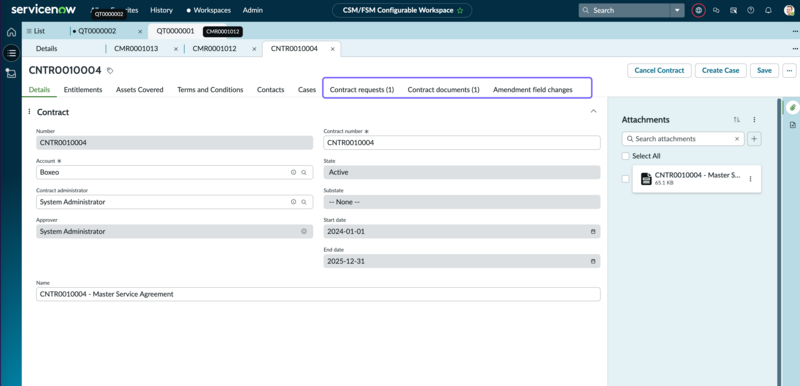This screenshot has height=386, width=800.
Task: Click the tag icon next to CNTR0010004 title
Action: click(110, 70)
